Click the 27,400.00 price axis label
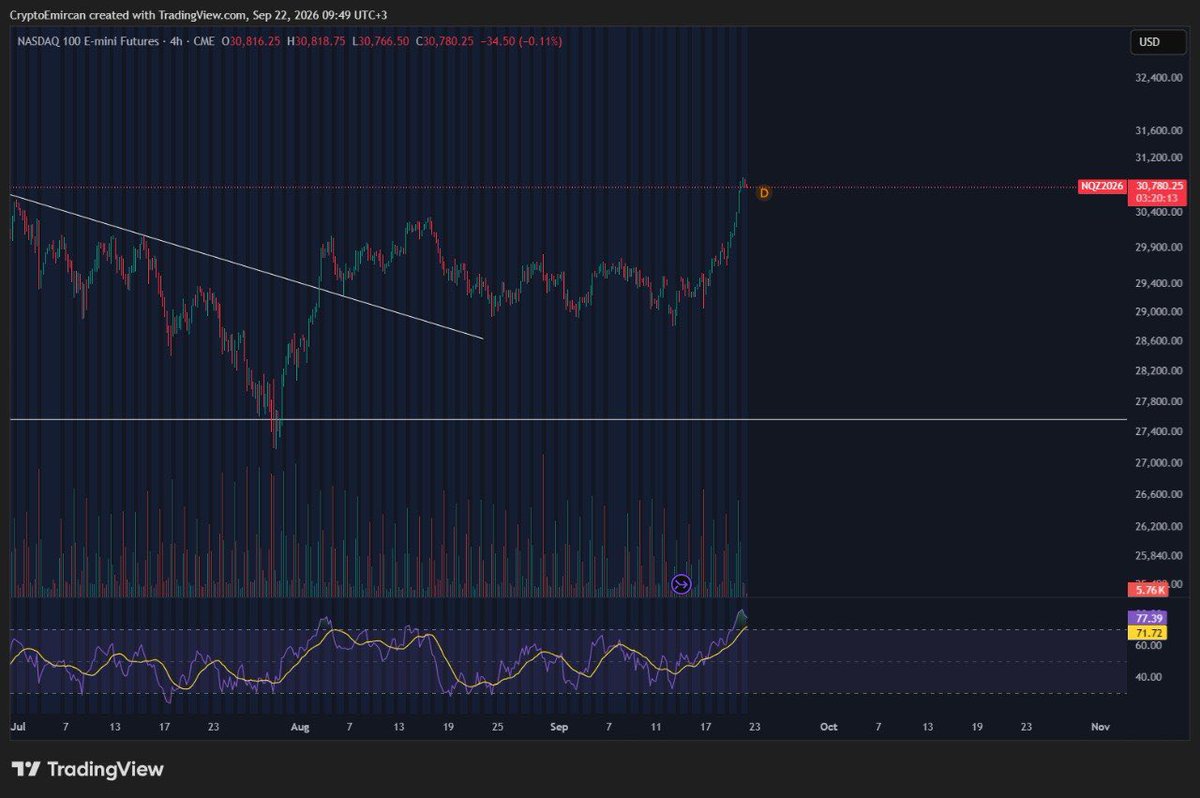Screen dimensions: 1200x798 coord(1160,431)
